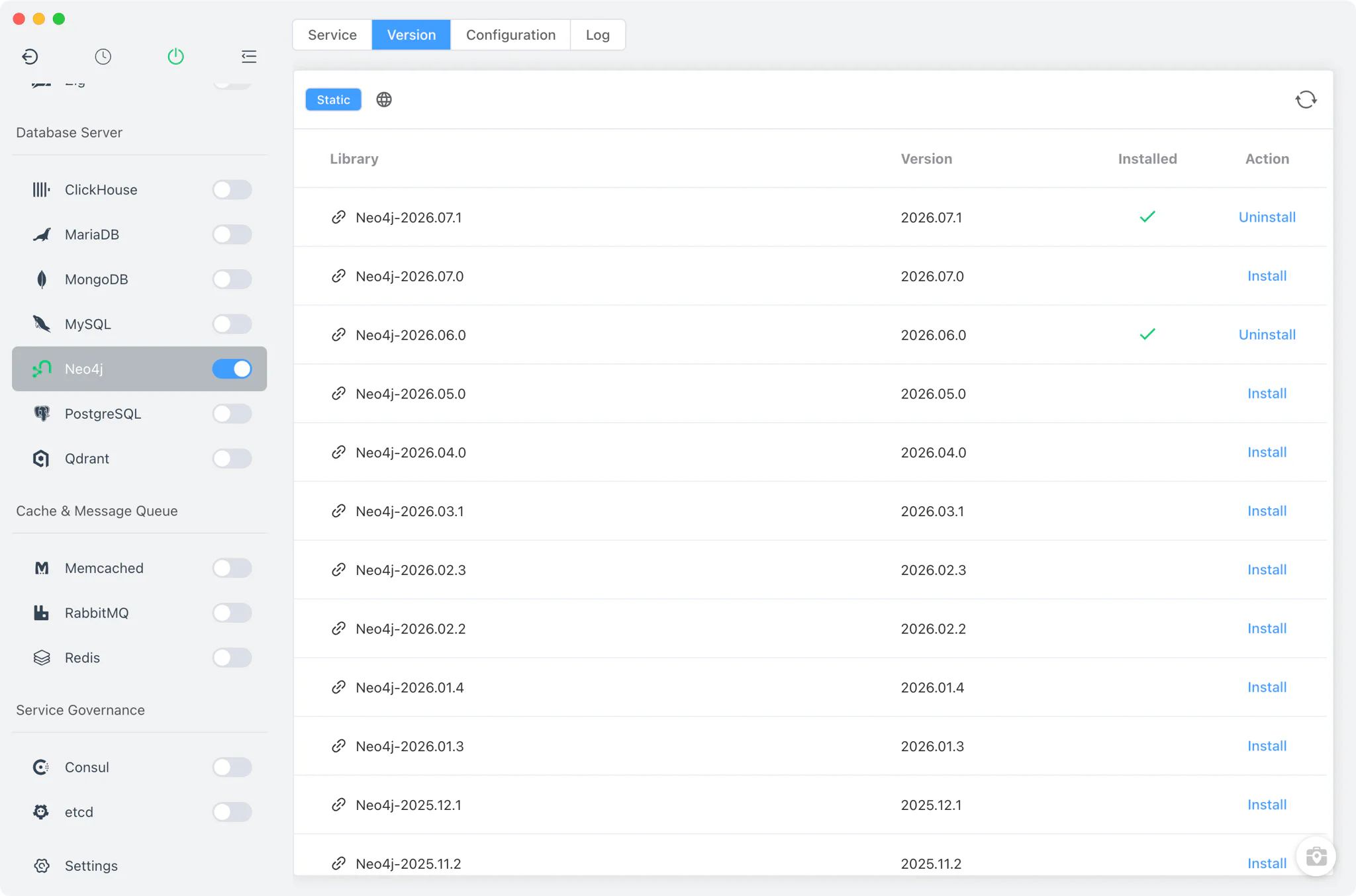The width and height of the screenshot is (1356, 896).
Task: Turn on the etcd switch
Action: coord(232,812)
